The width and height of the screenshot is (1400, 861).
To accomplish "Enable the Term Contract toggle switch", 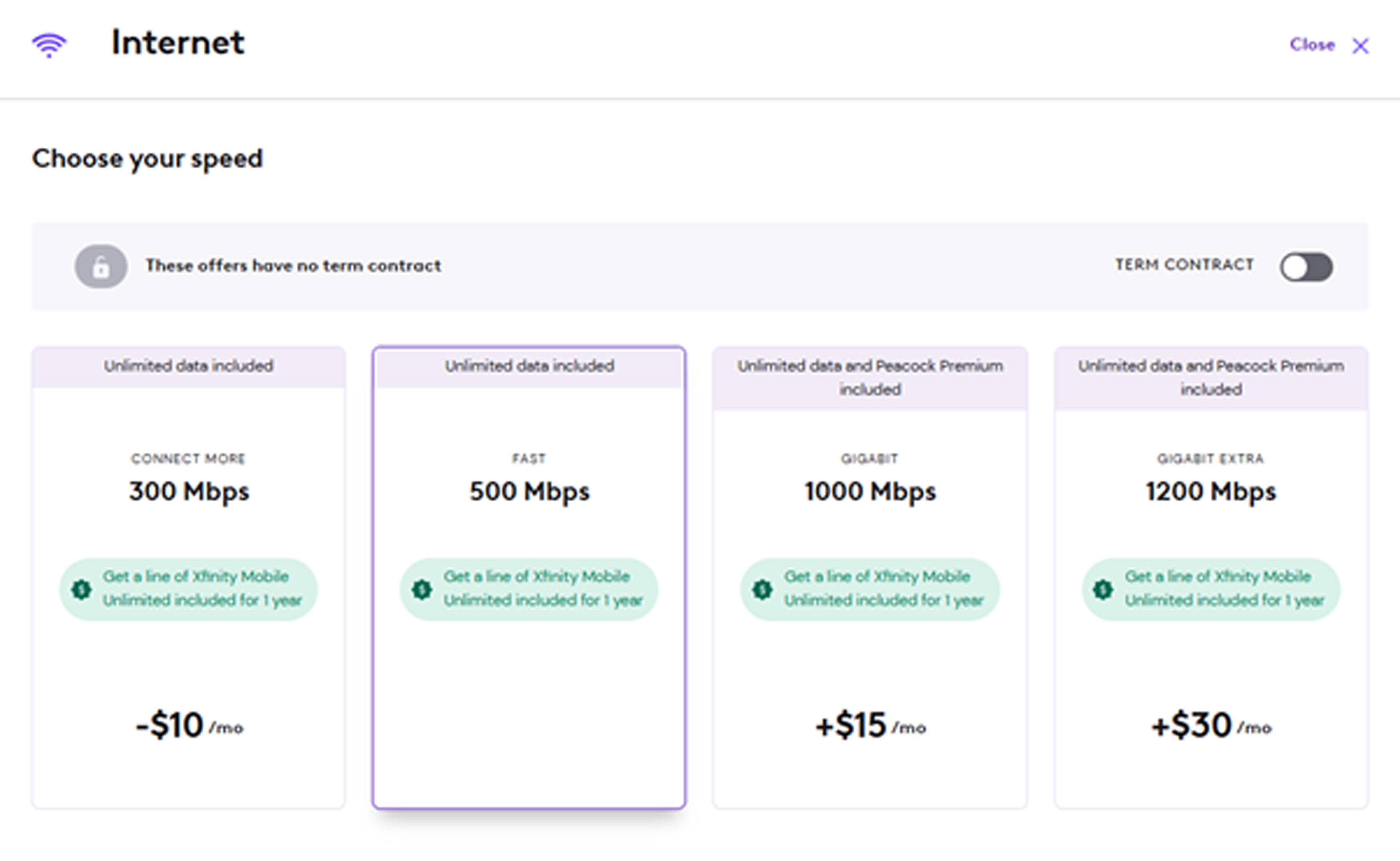I will [1306, 267].
